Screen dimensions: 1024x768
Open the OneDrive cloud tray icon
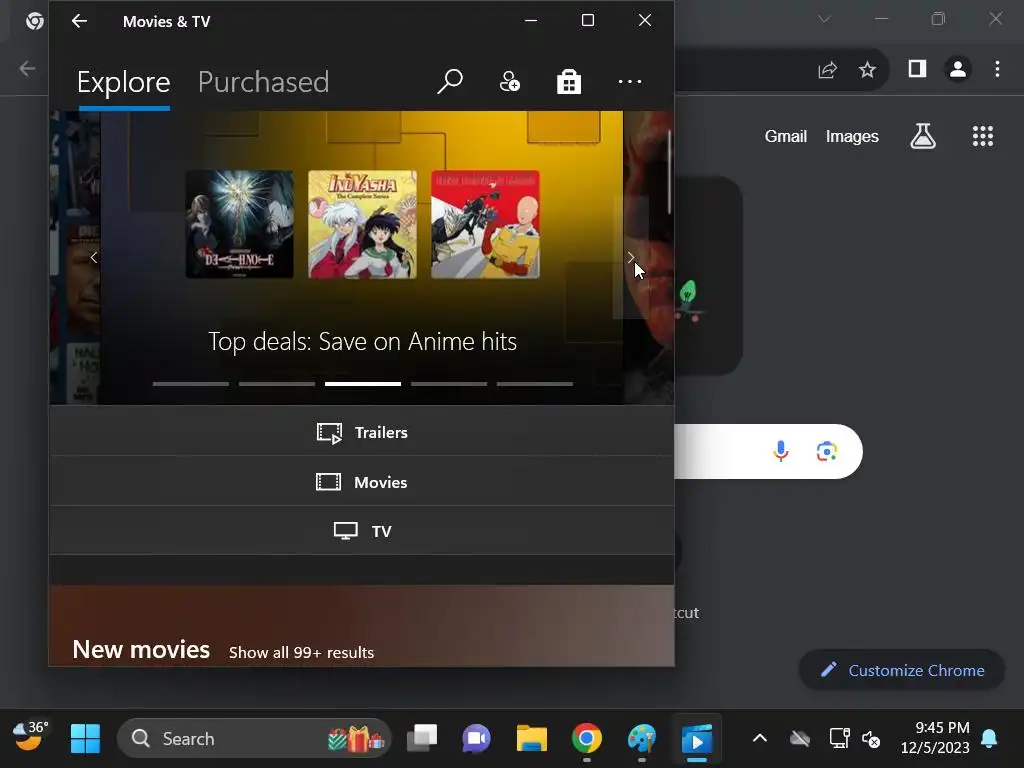point(799,739)
